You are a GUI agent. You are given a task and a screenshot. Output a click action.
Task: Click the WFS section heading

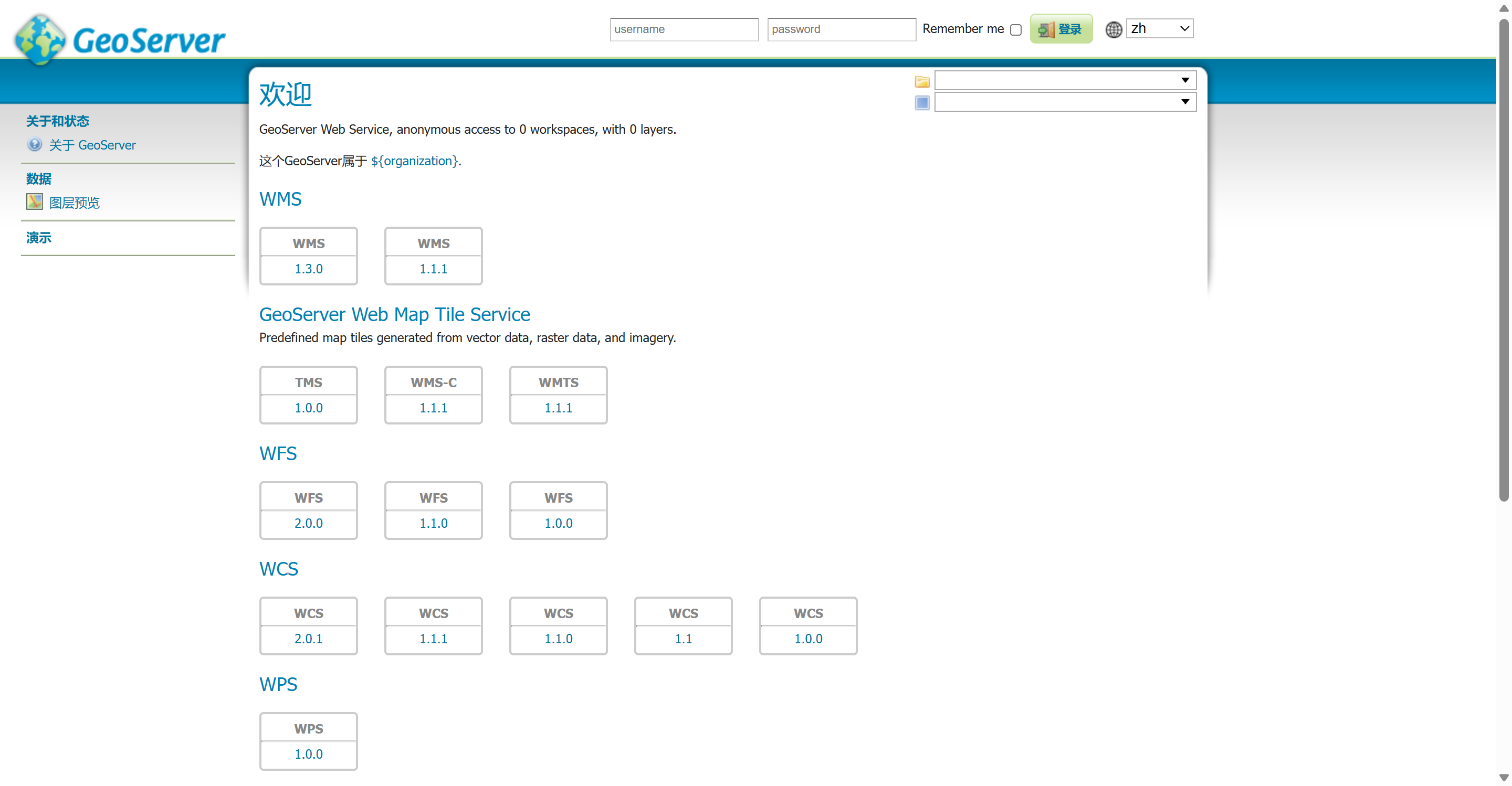(278, 453)
